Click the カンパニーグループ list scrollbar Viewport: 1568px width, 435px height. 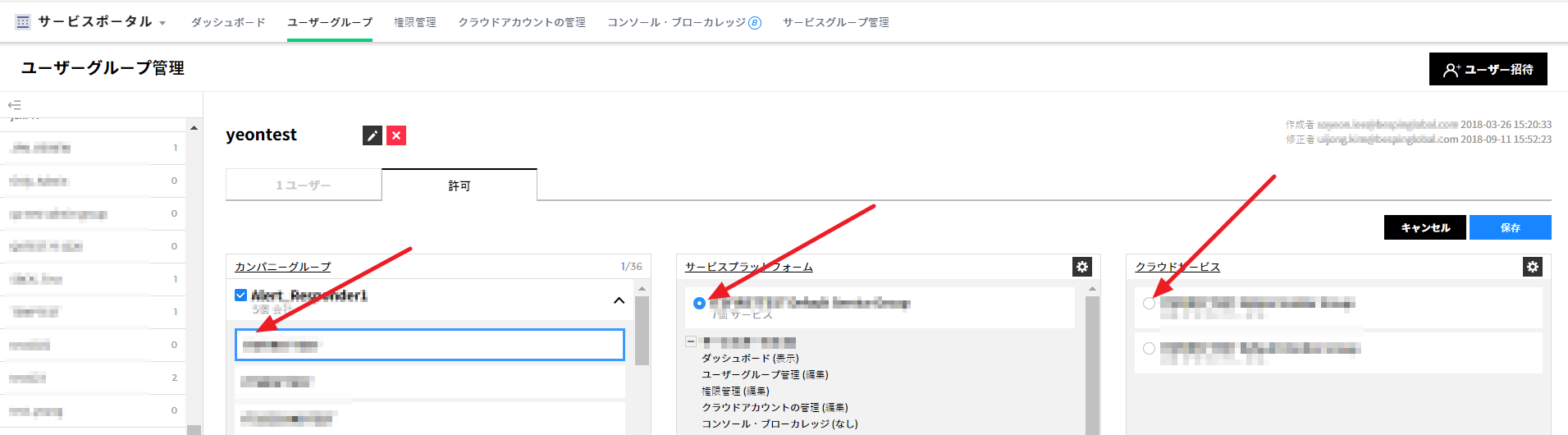[x=642, y=330]
